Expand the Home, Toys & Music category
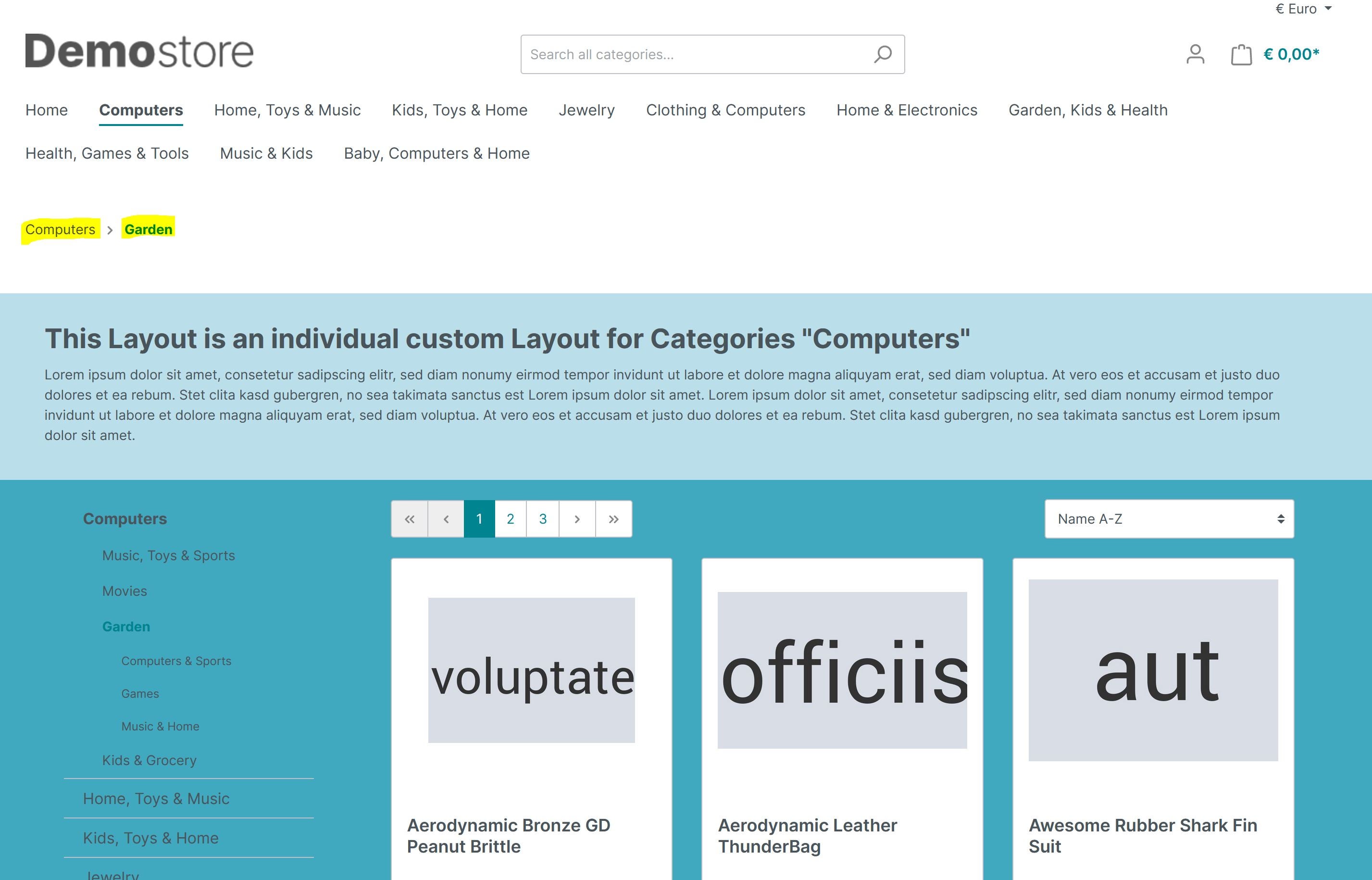Viewport: 1372px width, 880px height. (x=156, y=797)
